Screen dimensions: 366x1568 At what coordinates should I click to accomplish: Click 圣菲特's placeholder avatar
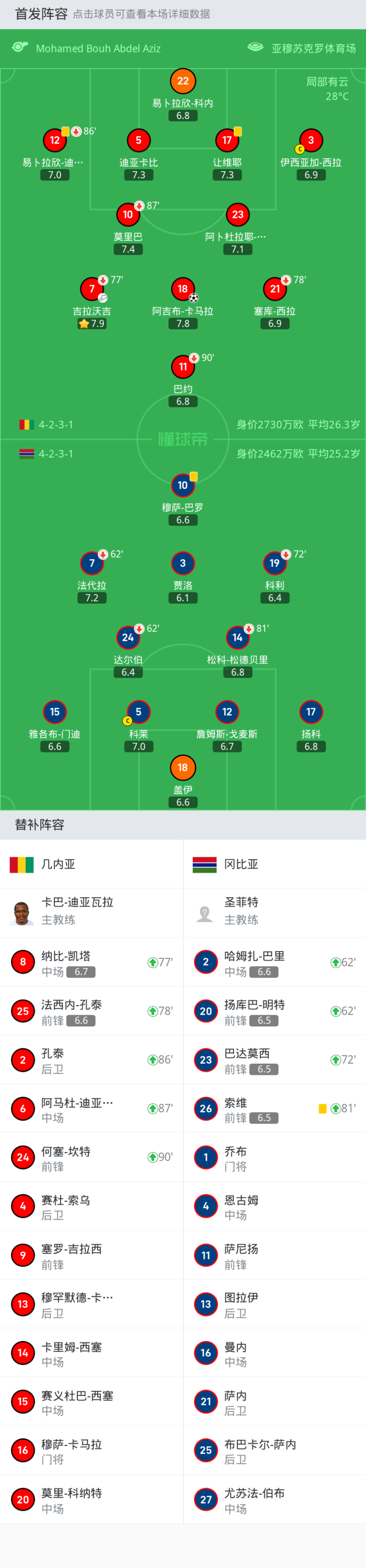coord(205,913)
